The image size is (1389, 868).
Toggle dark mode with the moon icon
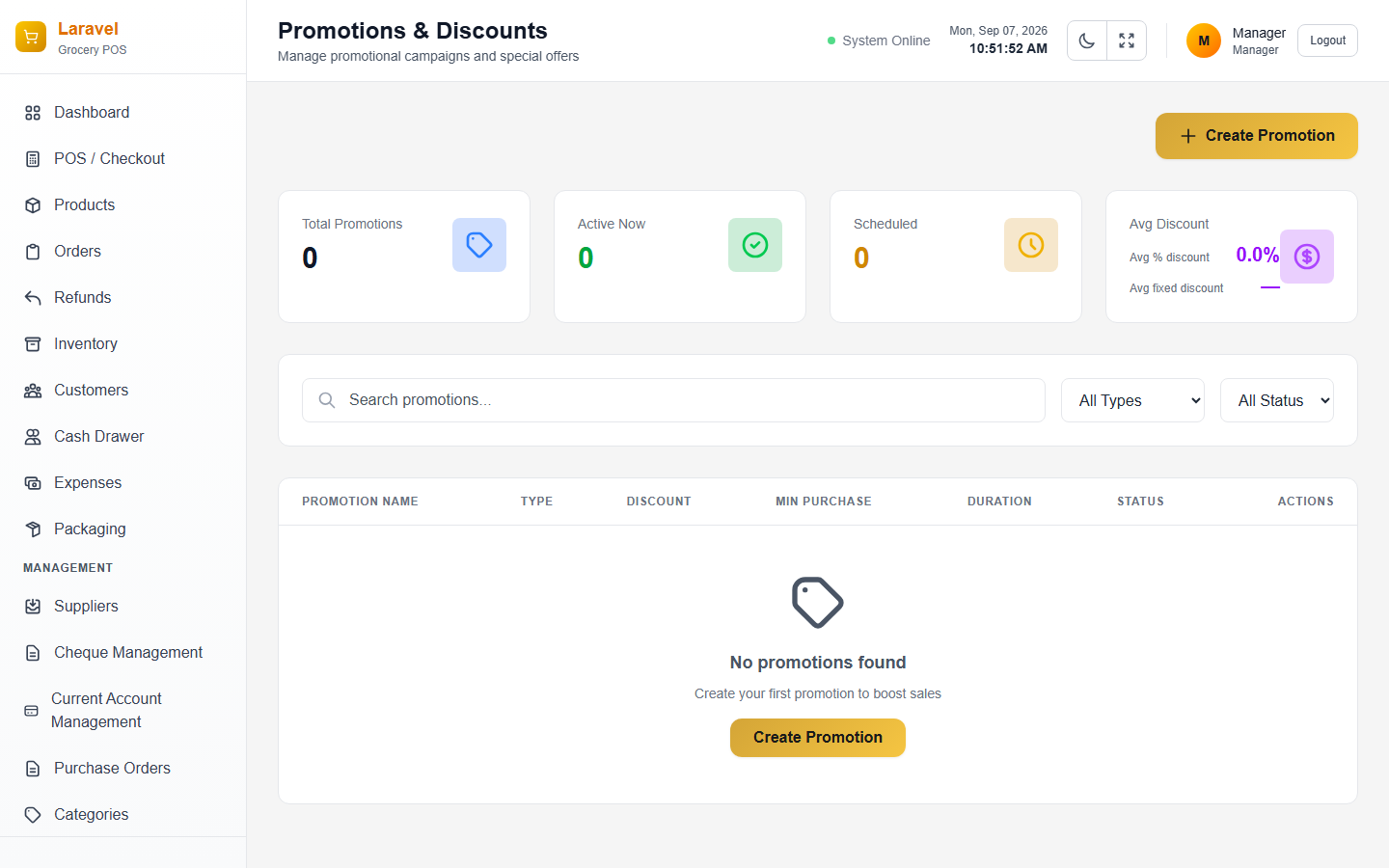[1087, 41]
